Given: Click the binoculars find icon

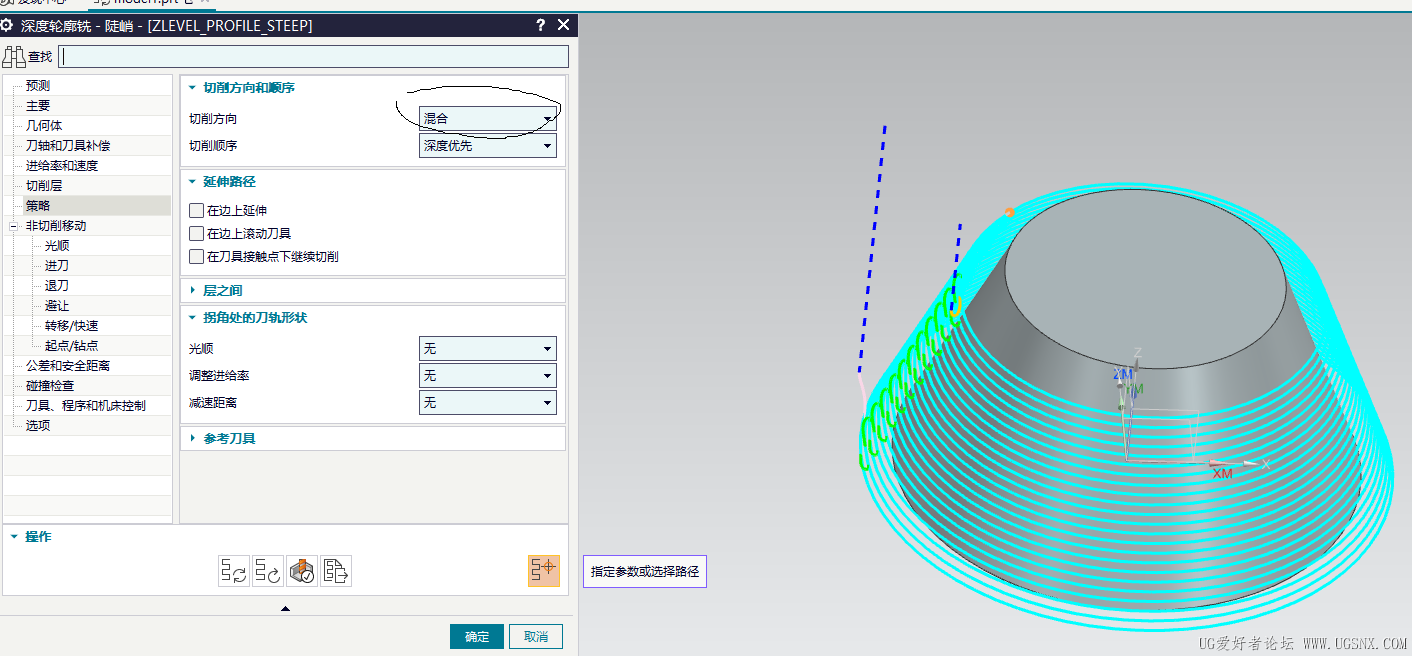Looking at the screenshot, I should coord(14,56).
